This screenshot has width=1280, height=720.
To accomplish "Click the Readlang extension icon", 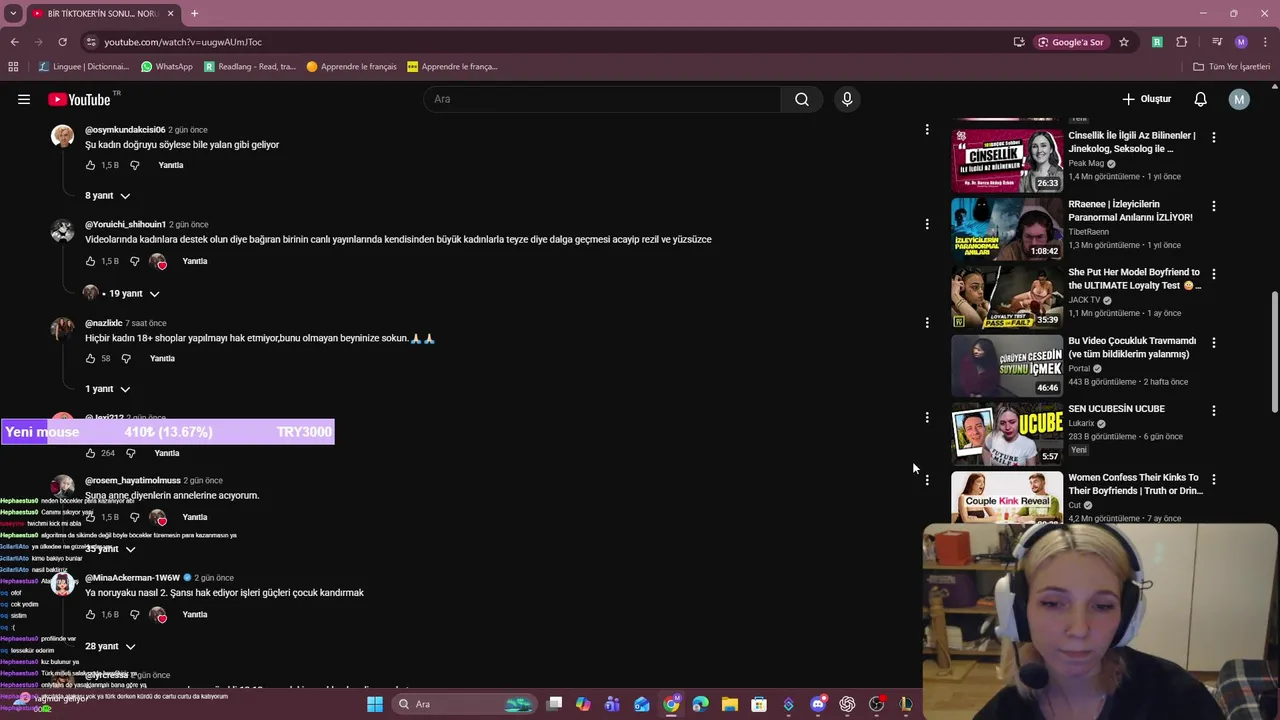I will point(1157,42).
